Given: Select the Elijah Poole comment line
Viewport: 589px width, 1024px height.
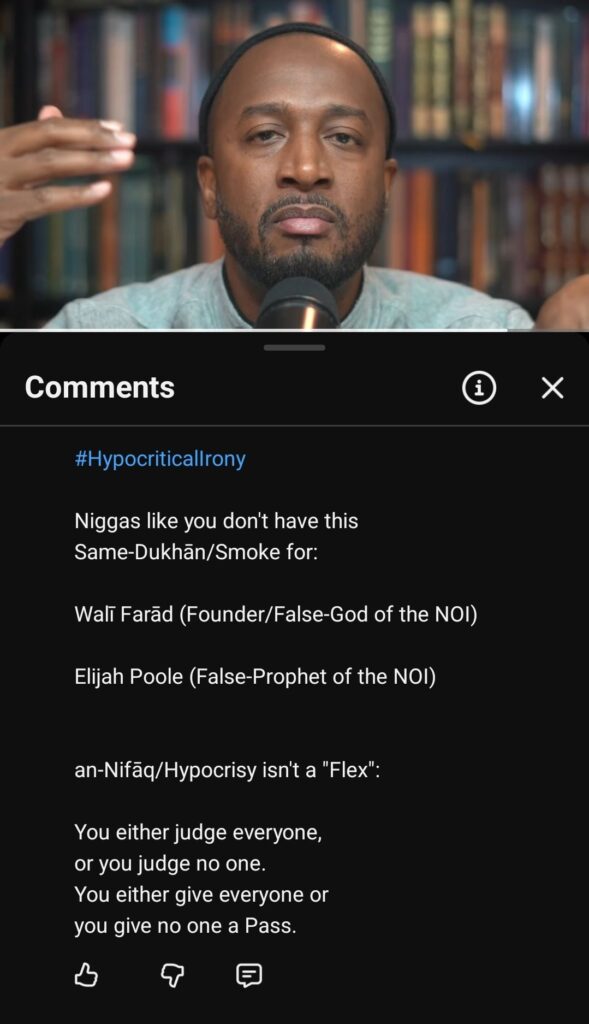Looking at the screenshot, I should 255,677.
